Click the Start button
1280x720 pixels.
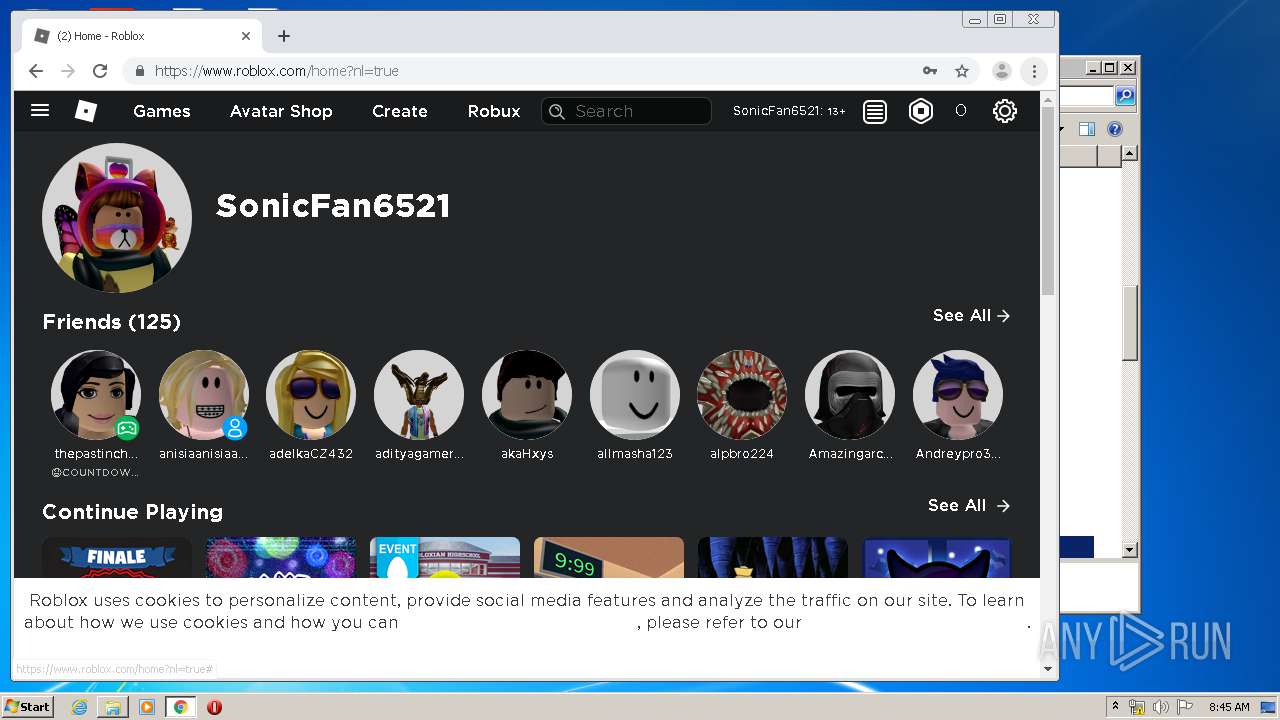pos(27,707)
